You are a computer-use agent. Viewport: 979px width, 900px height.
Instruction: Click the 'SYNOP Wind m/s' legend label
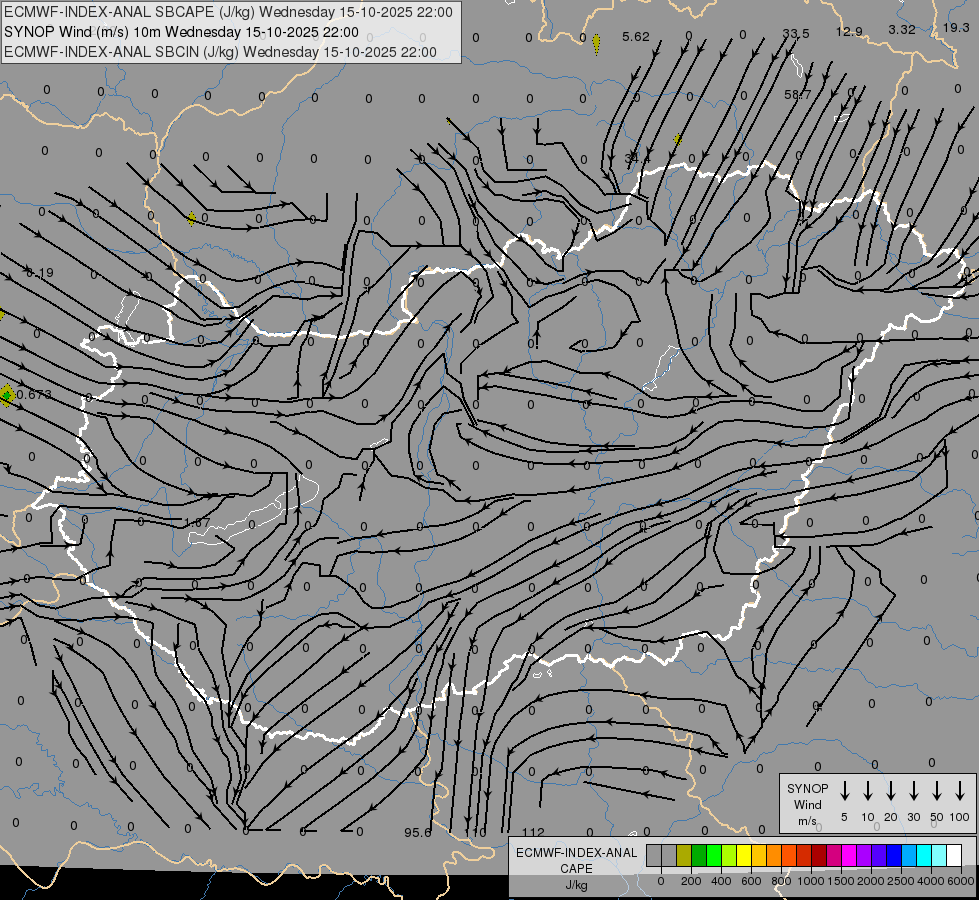coord(807,805)
